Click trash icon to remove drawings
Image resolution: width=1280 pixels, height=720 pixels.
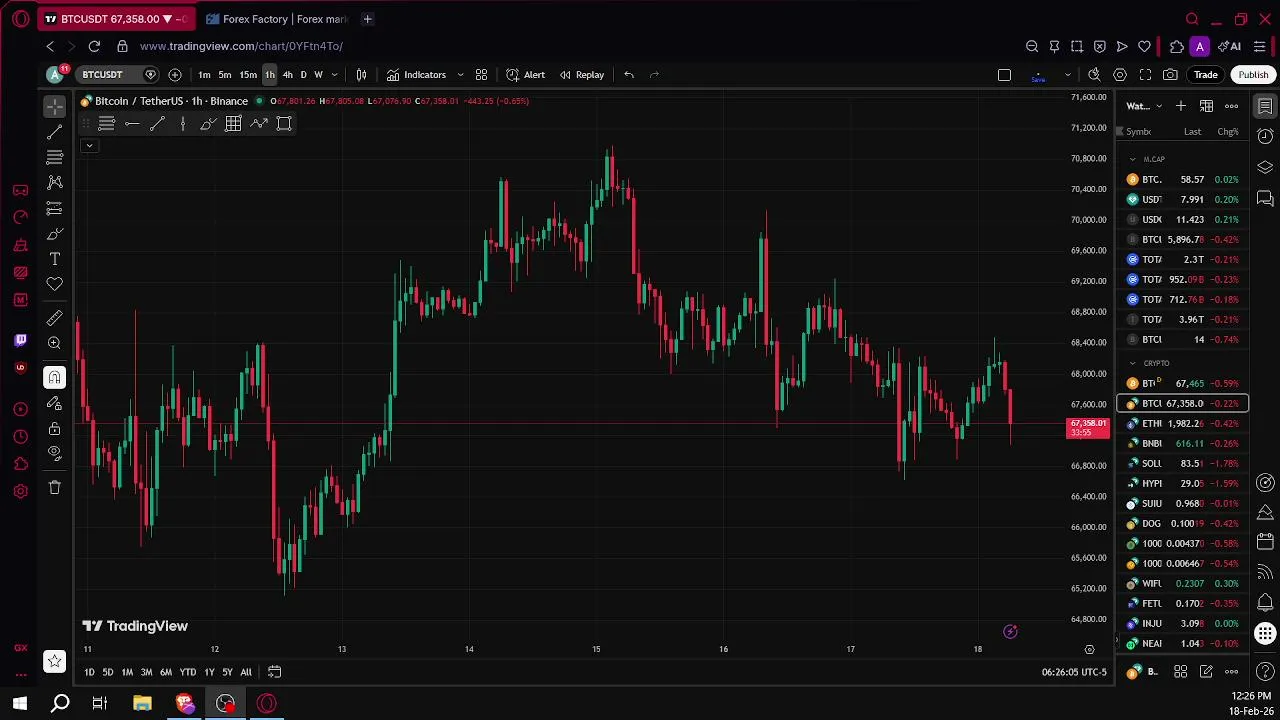click(x=55, y=487)
